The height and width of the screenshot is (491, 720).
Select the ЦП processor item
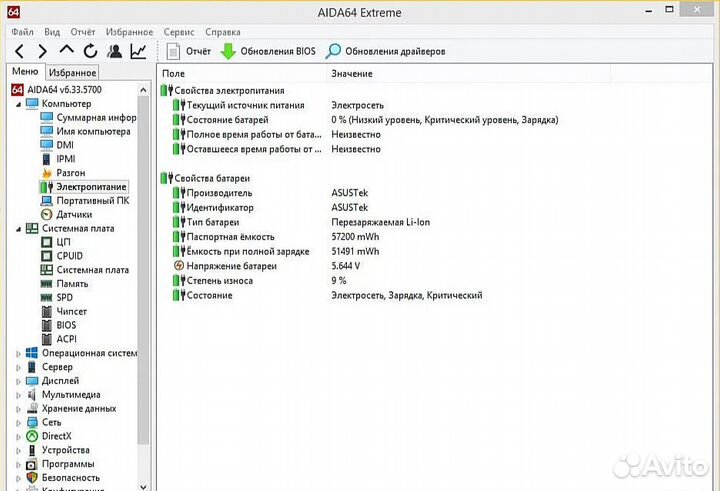coord(56,242)
